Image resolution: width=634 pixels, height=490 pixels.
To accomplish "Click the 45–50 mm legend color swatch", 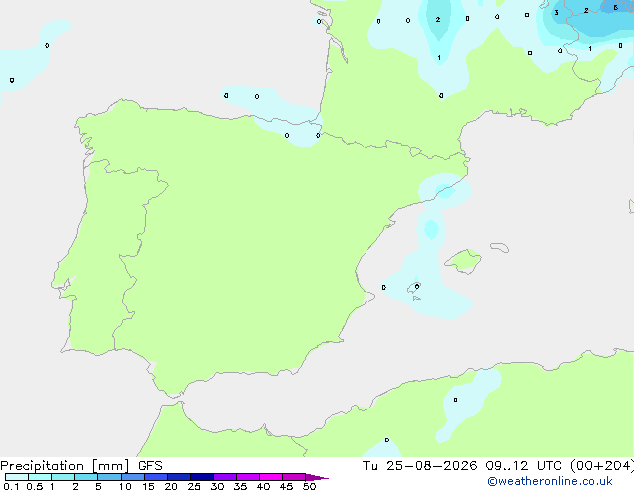I will point(294,477).
